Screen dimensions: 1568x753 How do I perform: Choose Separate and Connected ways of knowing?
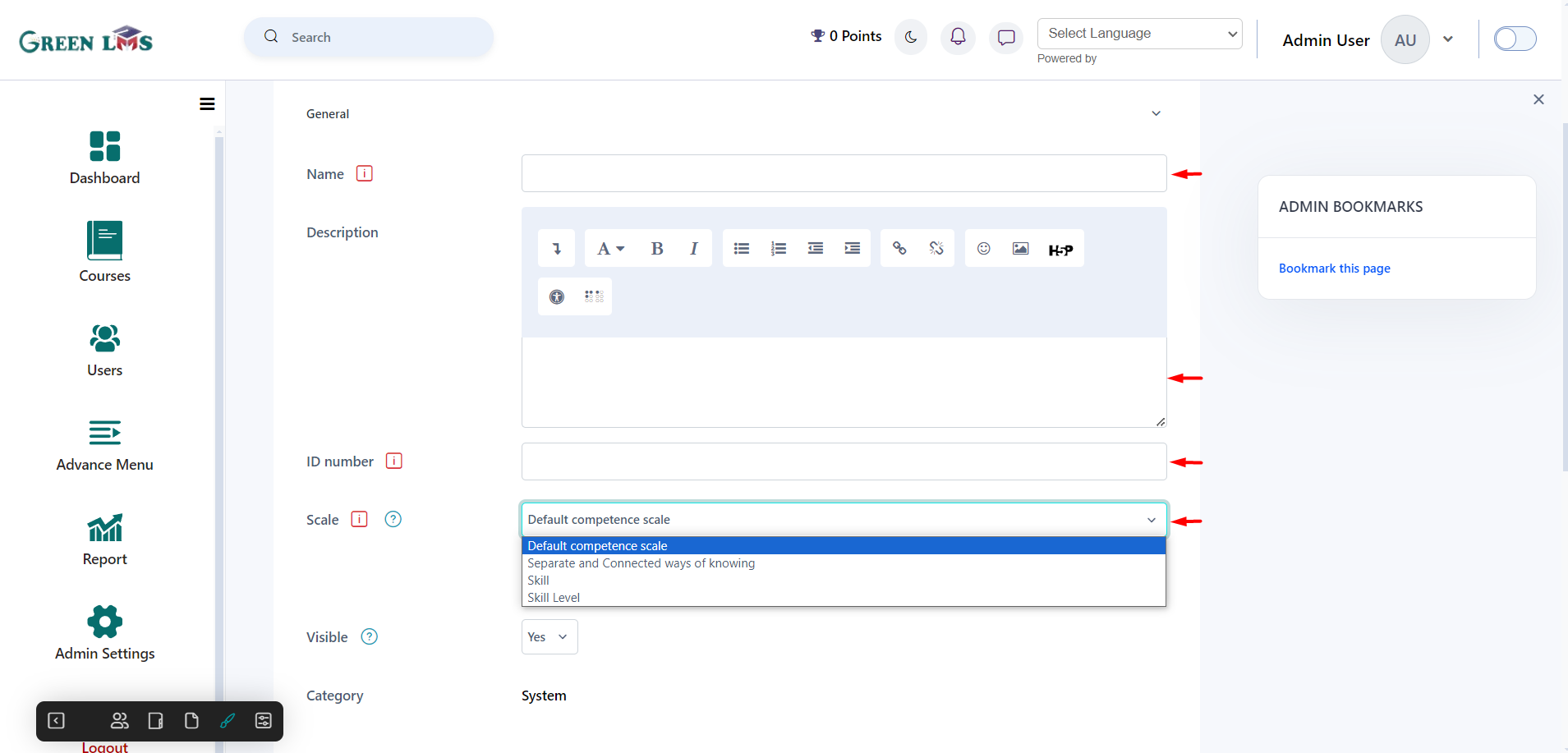[844, 563]
